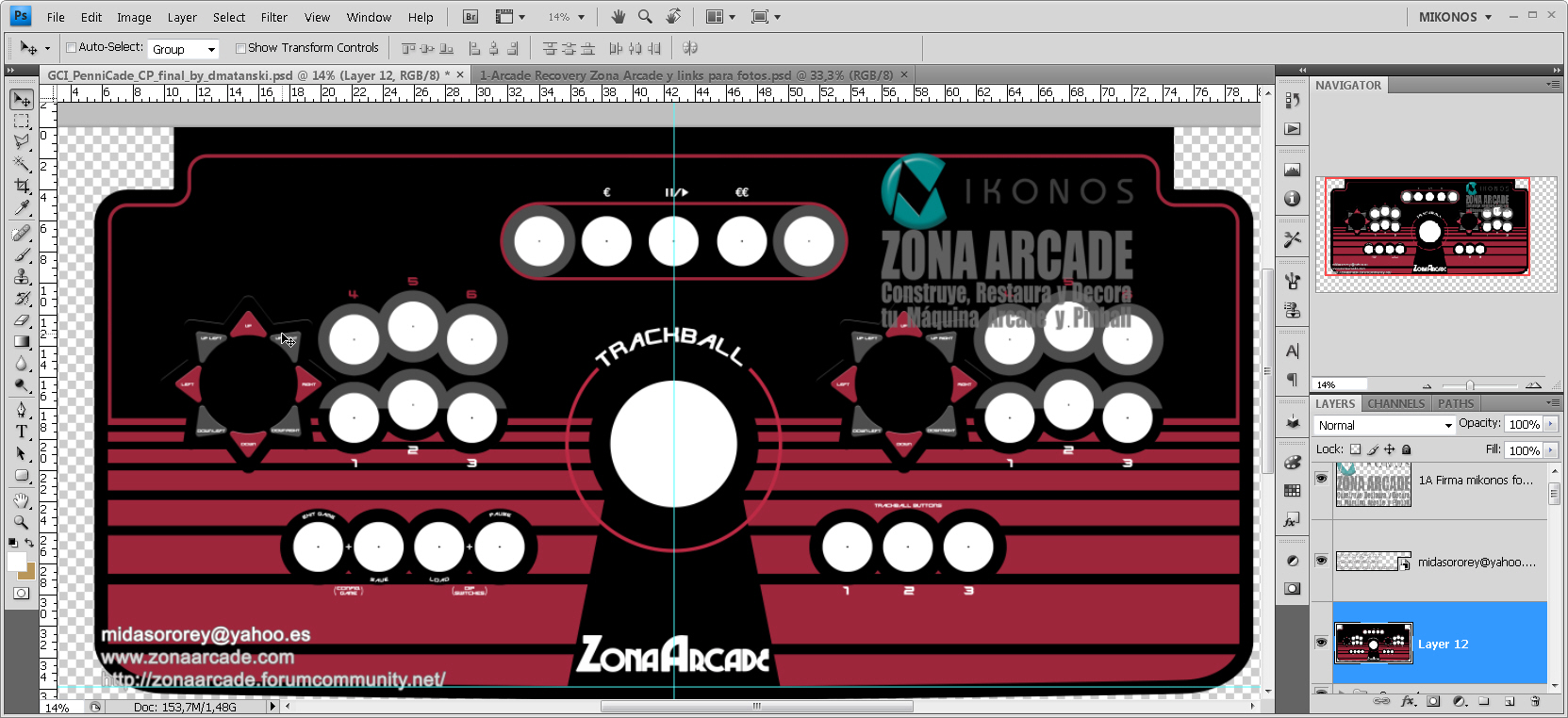
Task: Select the Clone Stamp tool
Action: [22, 276]
